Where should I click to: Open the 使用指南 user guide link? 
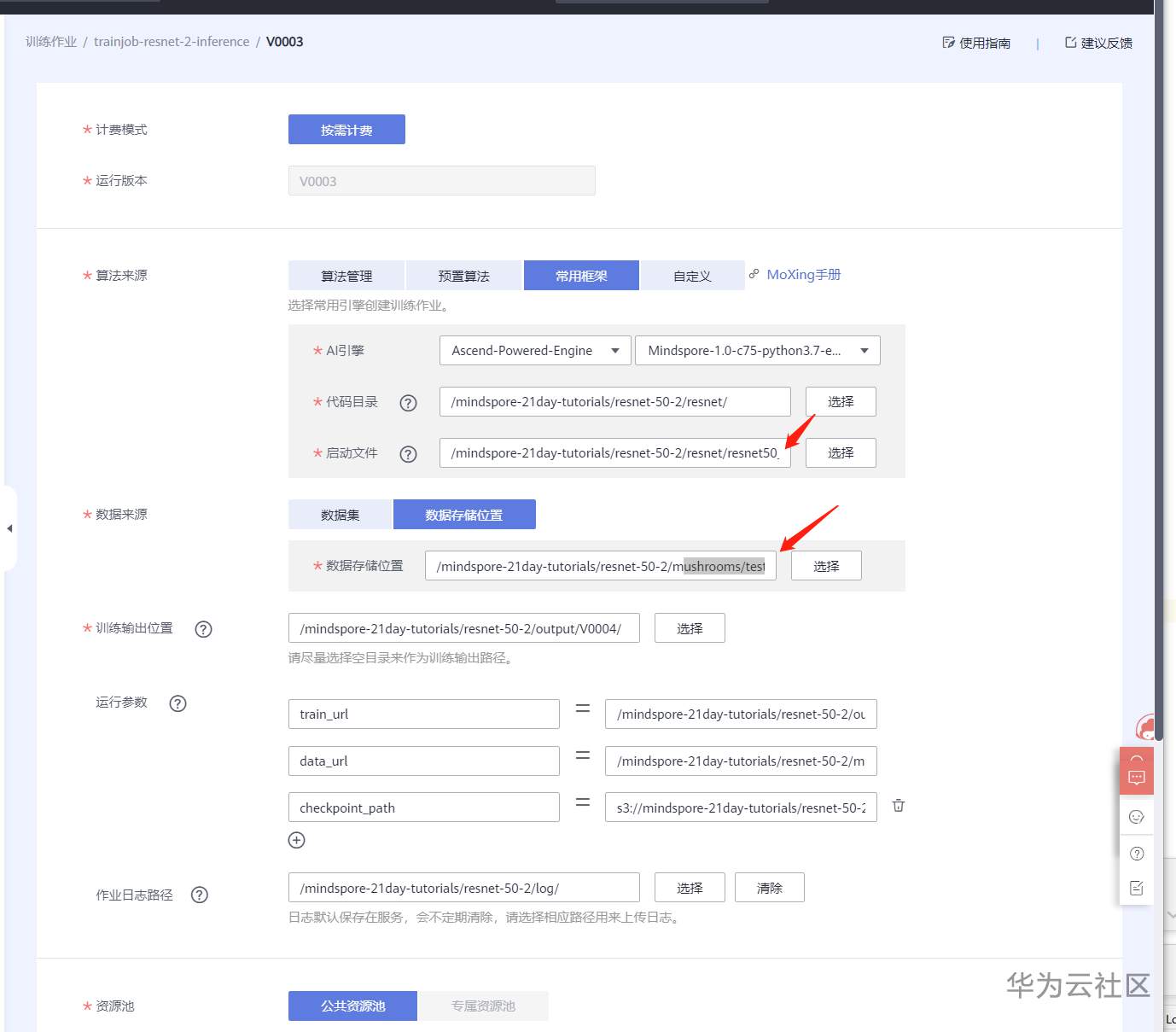point(976,43)
